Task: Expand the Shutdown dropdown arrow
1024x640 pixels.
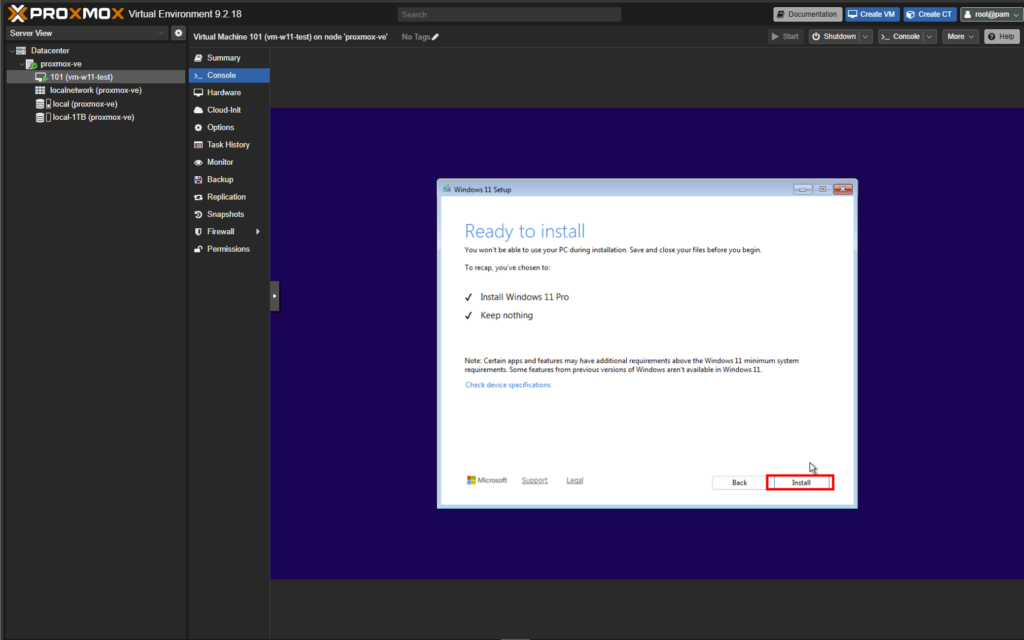Action: click(x=865, y=37)
